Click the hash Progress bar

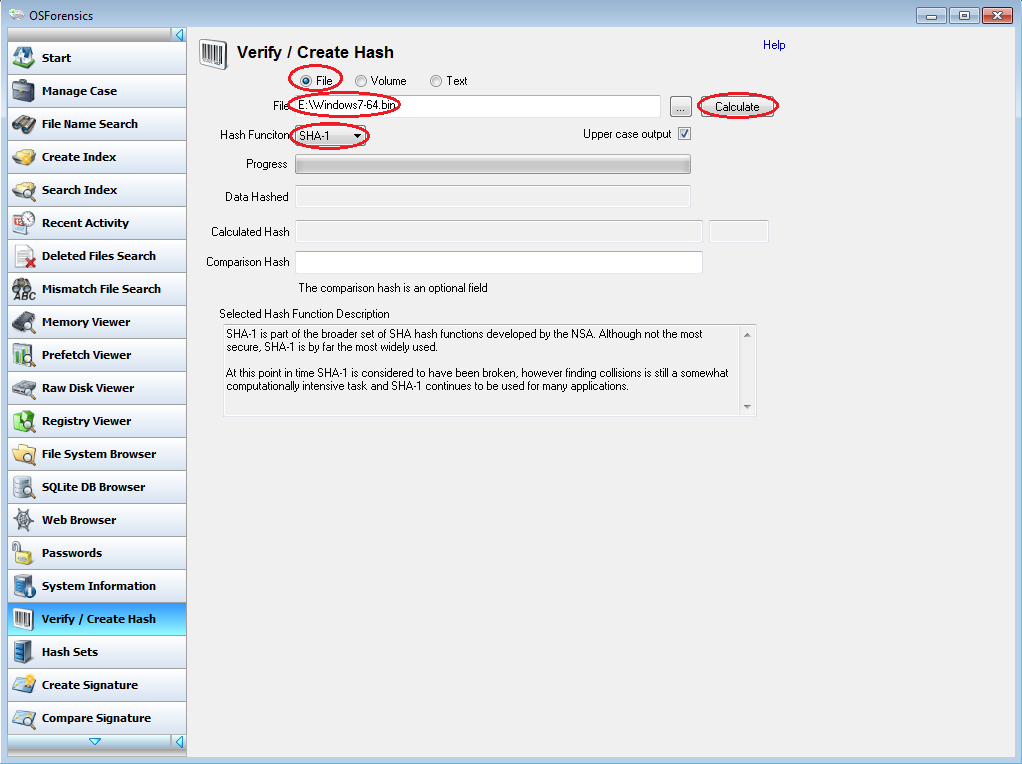point(493,165)
